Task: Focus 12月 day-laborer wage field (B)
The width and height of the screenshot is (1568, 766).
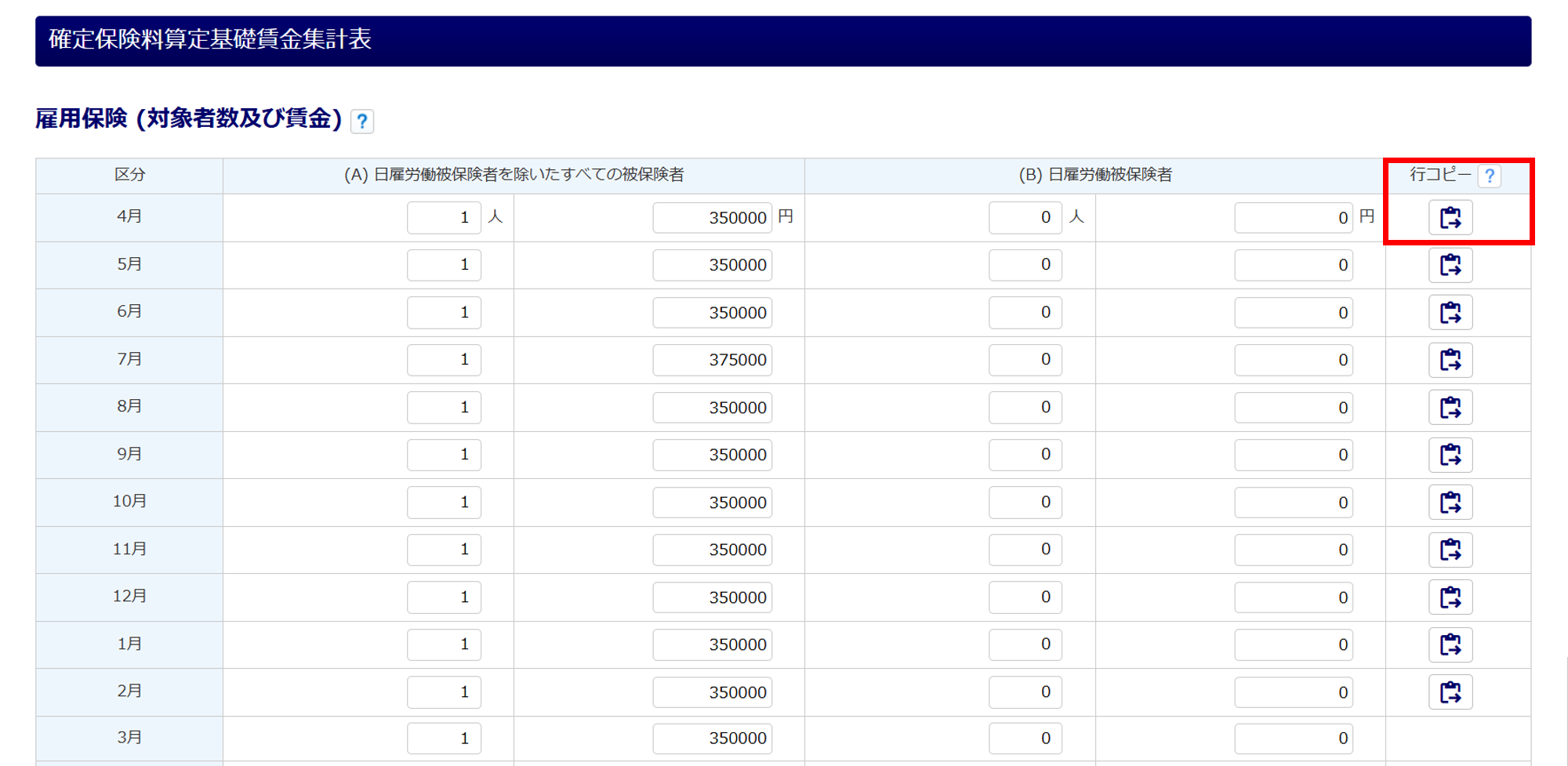Action: (1294, 597)
